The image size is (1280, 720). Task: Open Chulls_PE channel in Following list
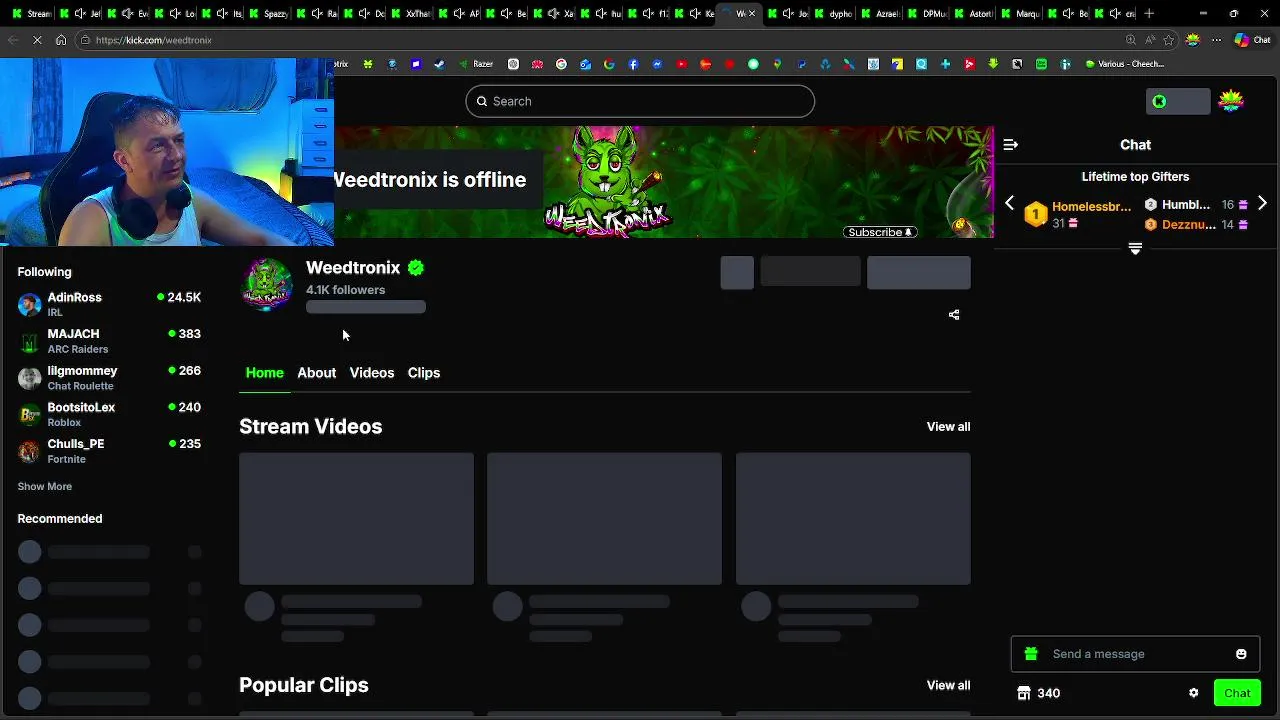(x=109, y=451)
